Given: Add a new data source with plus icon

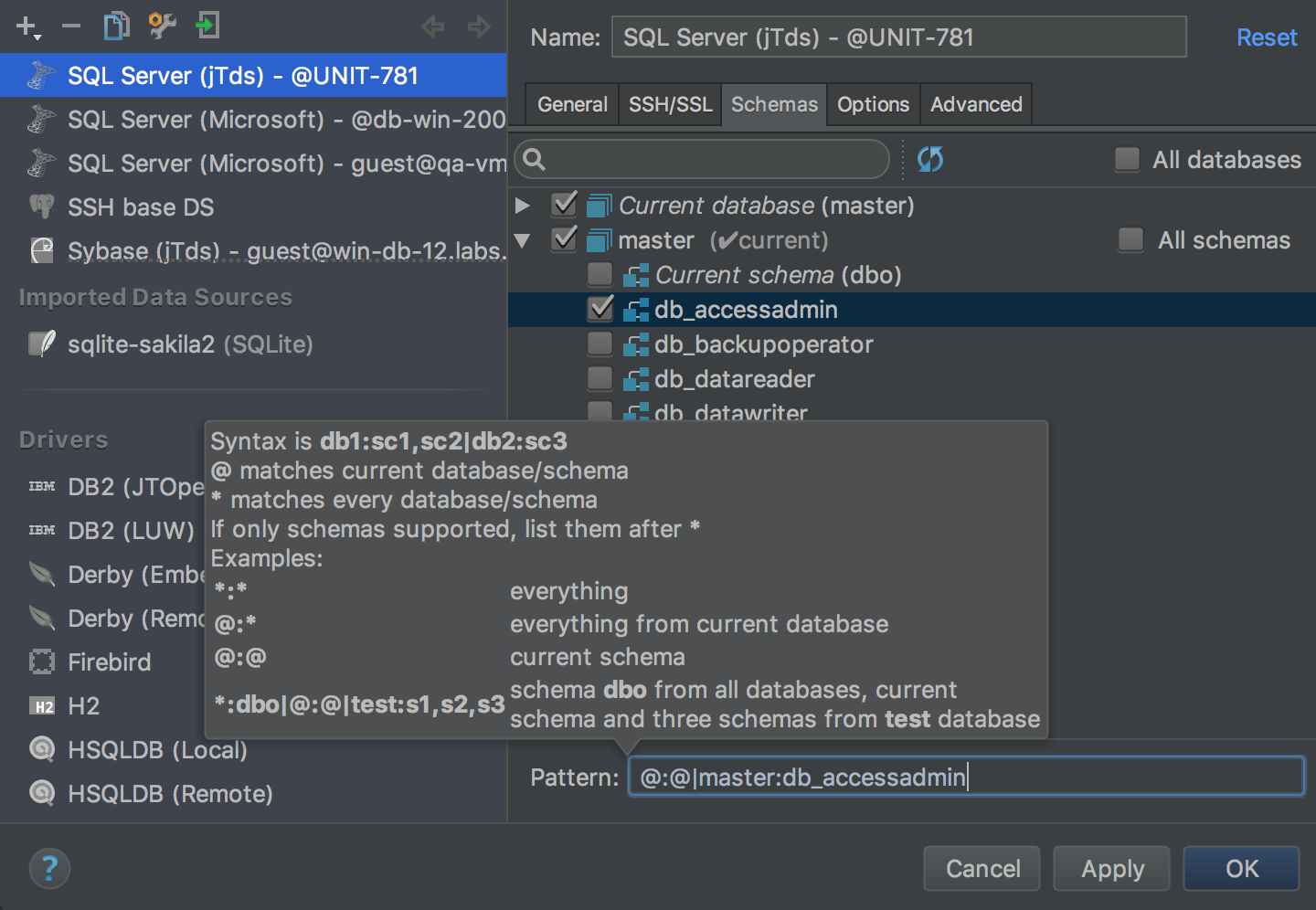Looking at the screenshot, I should (x=28, y=26).
